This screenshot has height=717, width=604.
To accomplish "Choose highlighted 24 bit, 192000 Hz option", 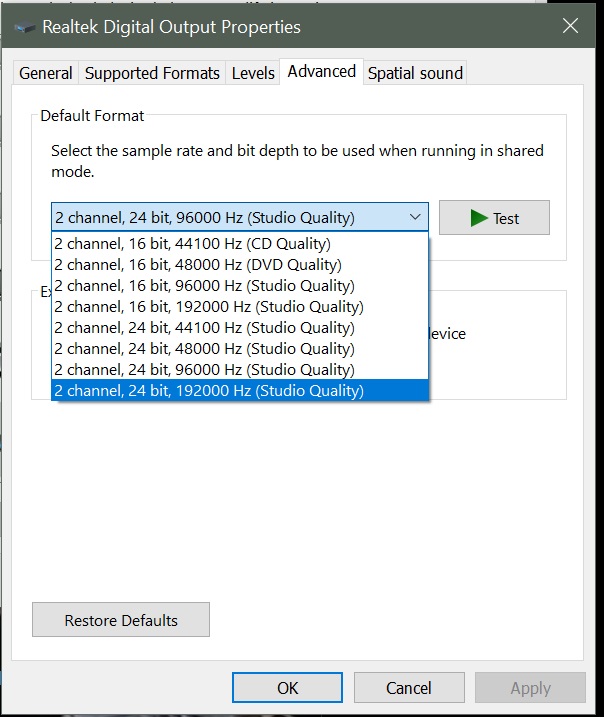I will pos(240,391).
